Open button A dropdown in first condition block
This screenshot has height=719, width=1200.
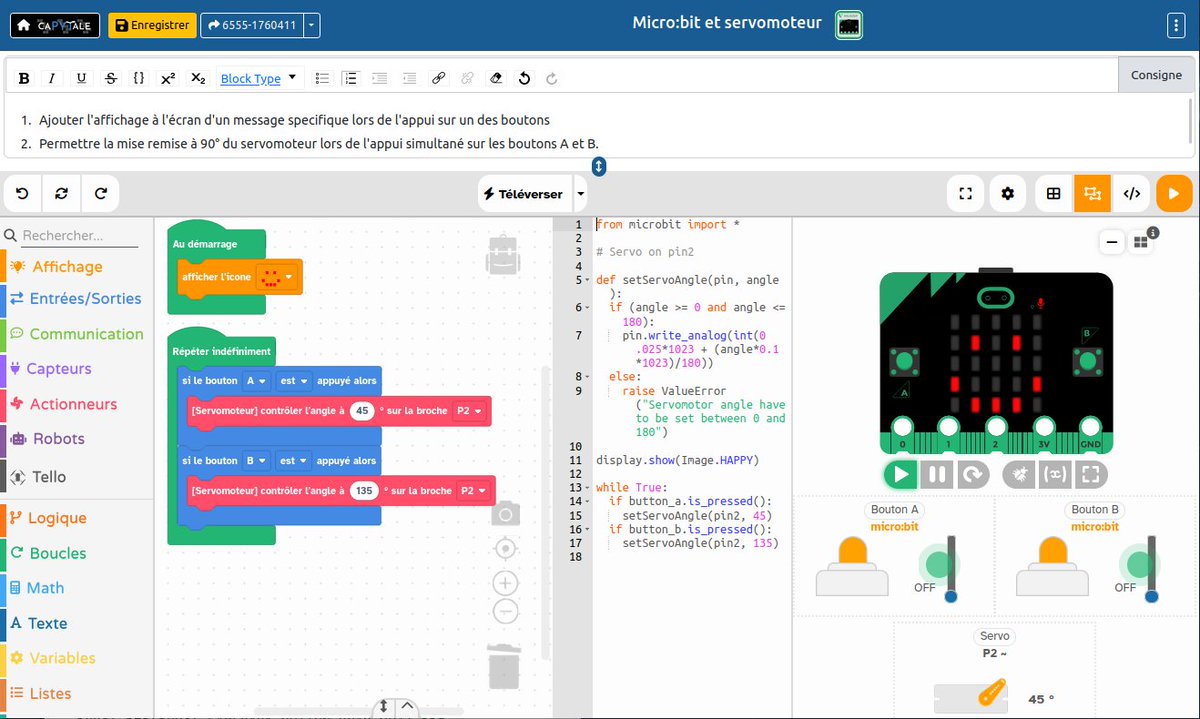click(256, 381)
